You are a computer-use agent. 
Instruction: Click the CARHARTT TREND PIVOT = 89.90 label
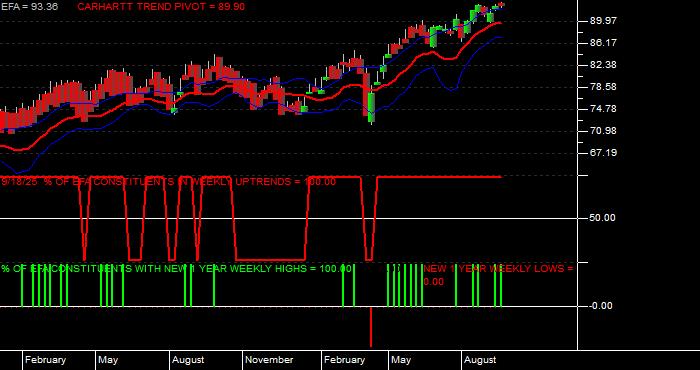click(x=161, y=6)
